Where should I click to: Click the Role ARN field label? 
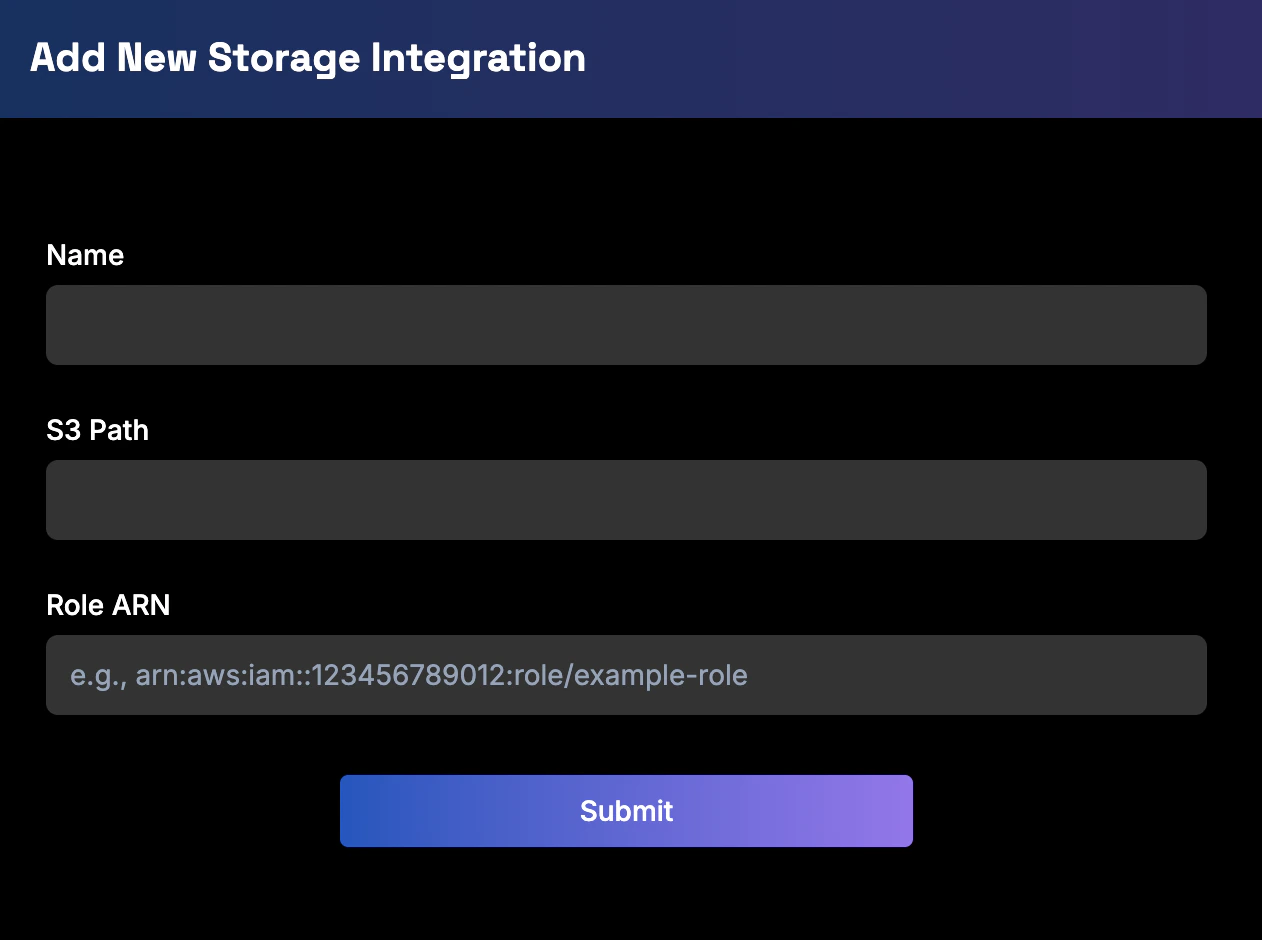[108, 605]
